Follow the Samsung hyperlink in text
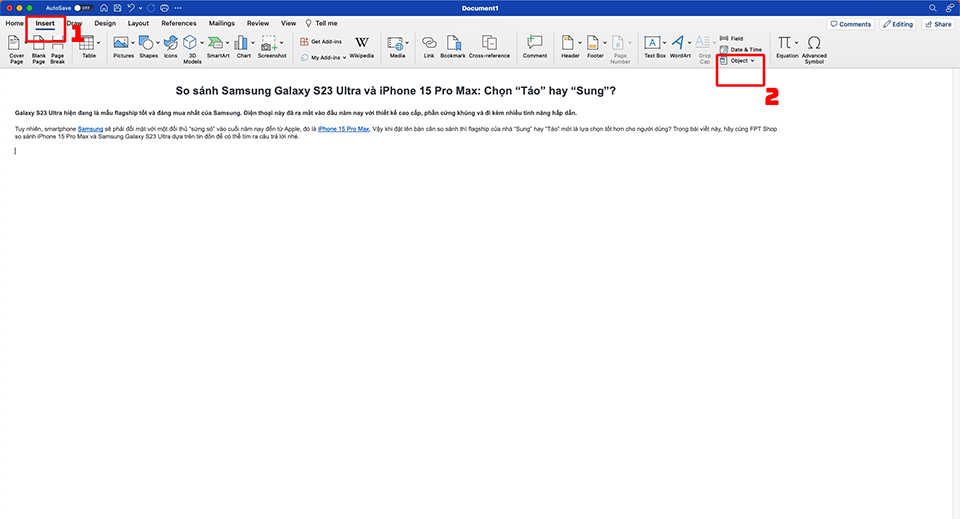 (x=90, y=129)
